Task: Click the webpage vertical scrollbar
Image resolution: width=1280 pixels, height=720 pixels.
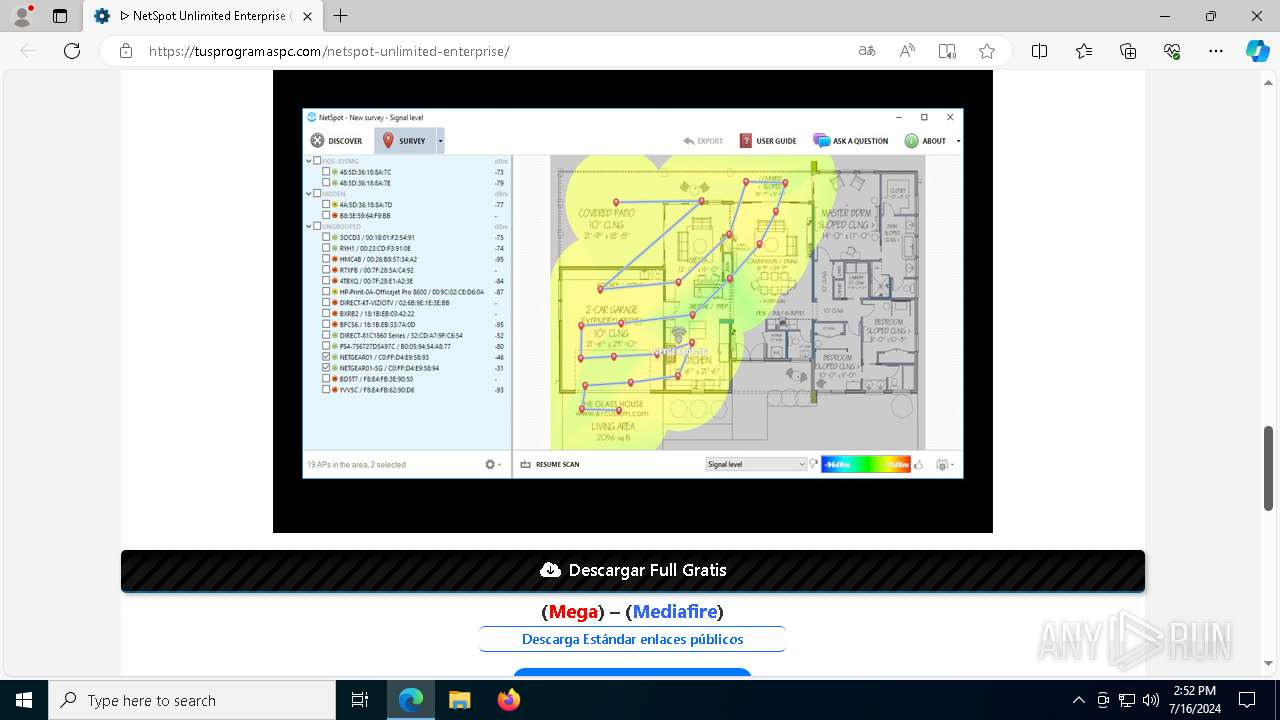Action: point(1269,466)
